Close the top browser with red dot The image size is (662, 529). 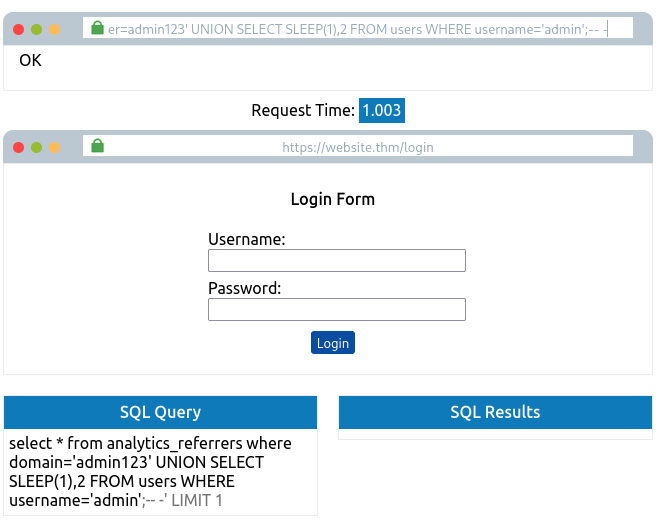(x=19, y=30)
